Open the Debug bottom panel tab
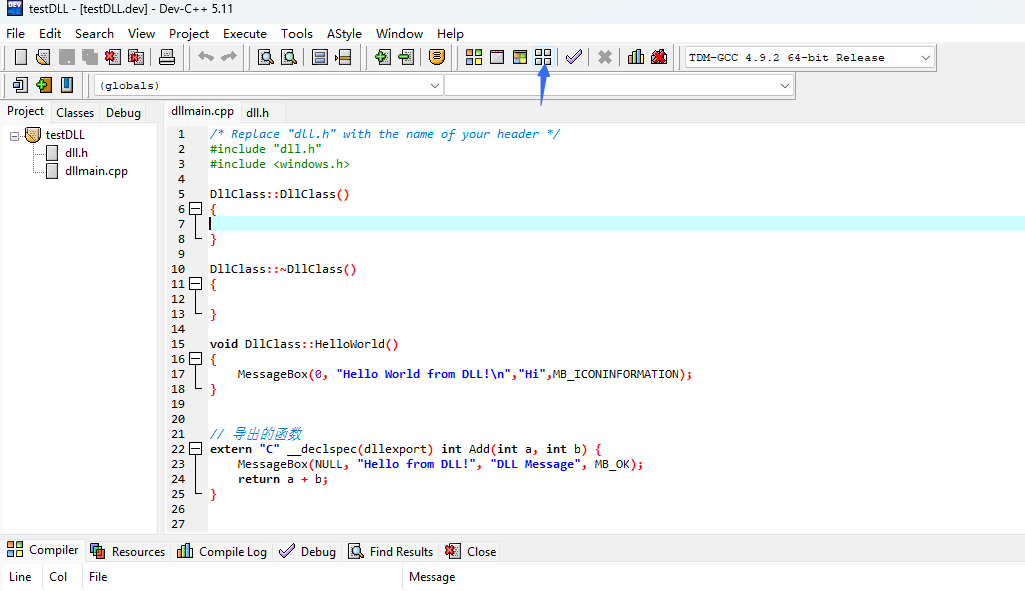1025x591 pixels. pyautogui.click(x=308, y=552)
